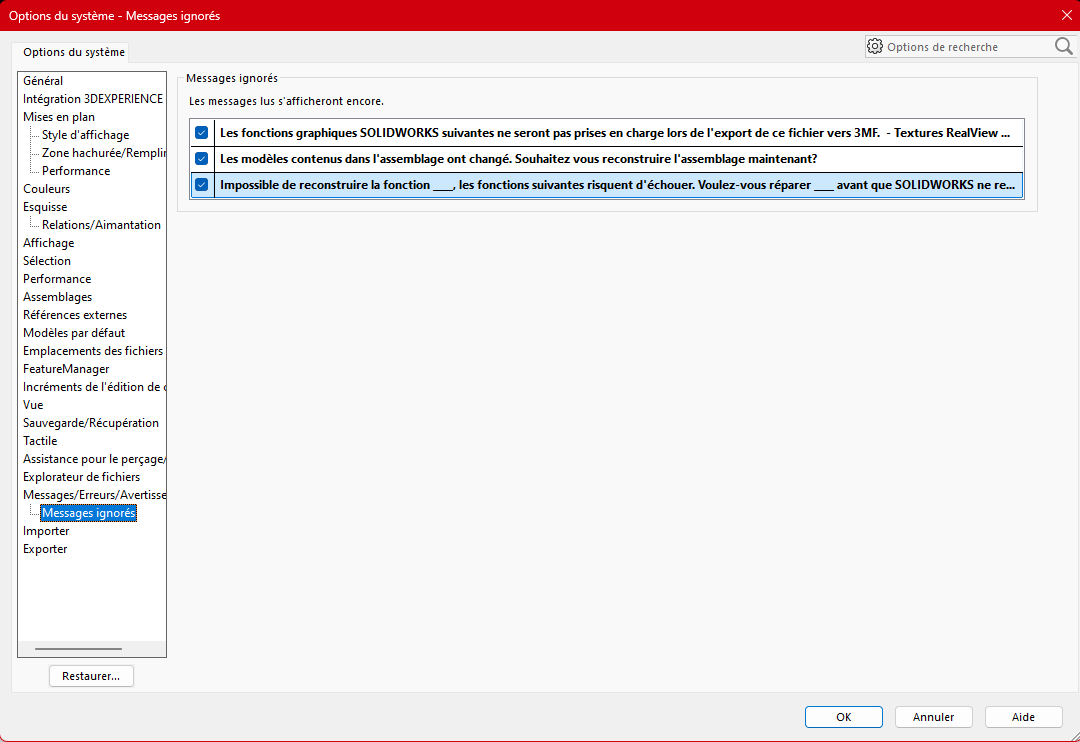1080x742 pixels.
Task: Select Couleurs category
Action: (x=46, y=189)
